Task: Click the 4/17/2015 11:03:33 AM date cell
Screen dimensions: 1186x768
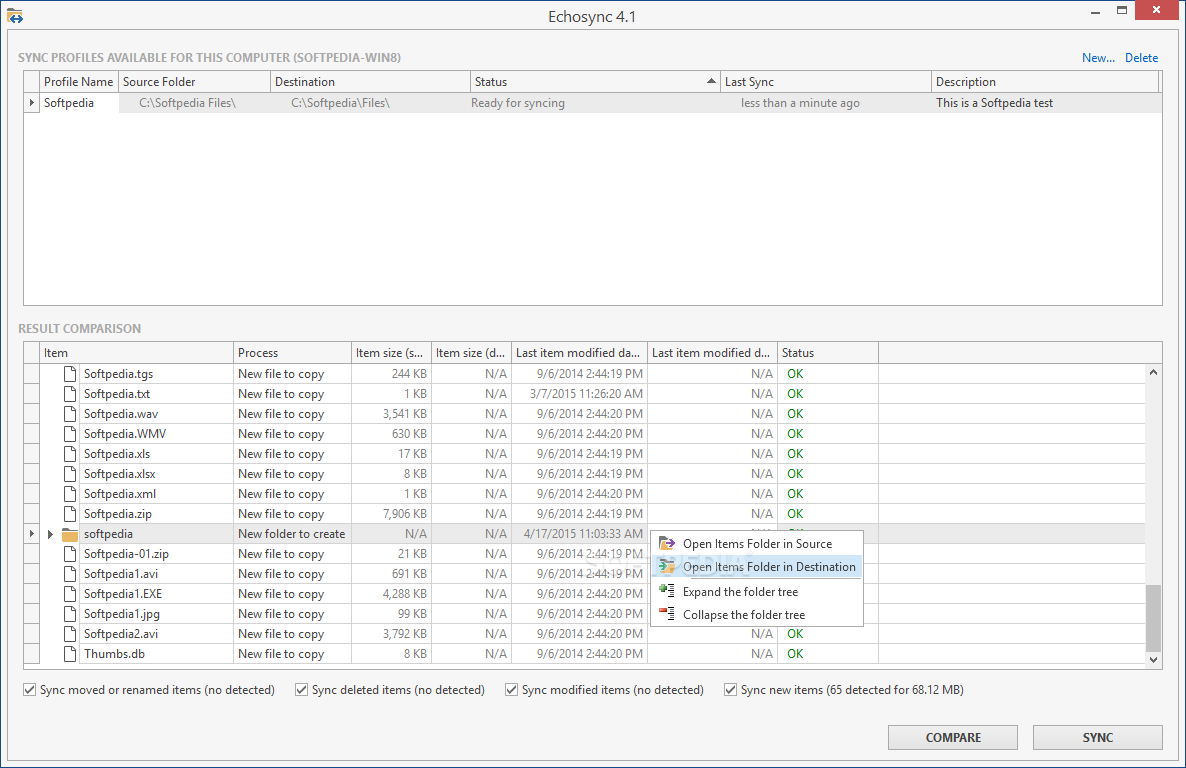Action: pyautogui.click(x=579, y=534)
